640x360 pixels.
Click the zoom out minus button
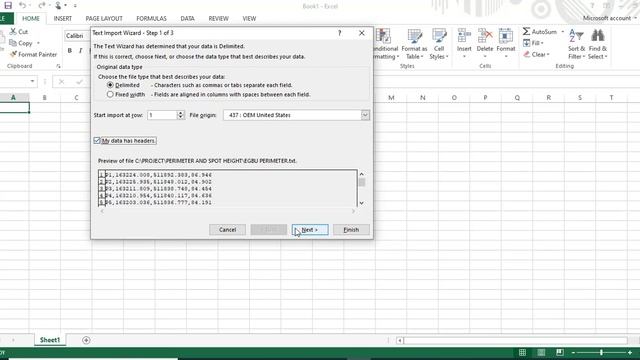(573, 352)
